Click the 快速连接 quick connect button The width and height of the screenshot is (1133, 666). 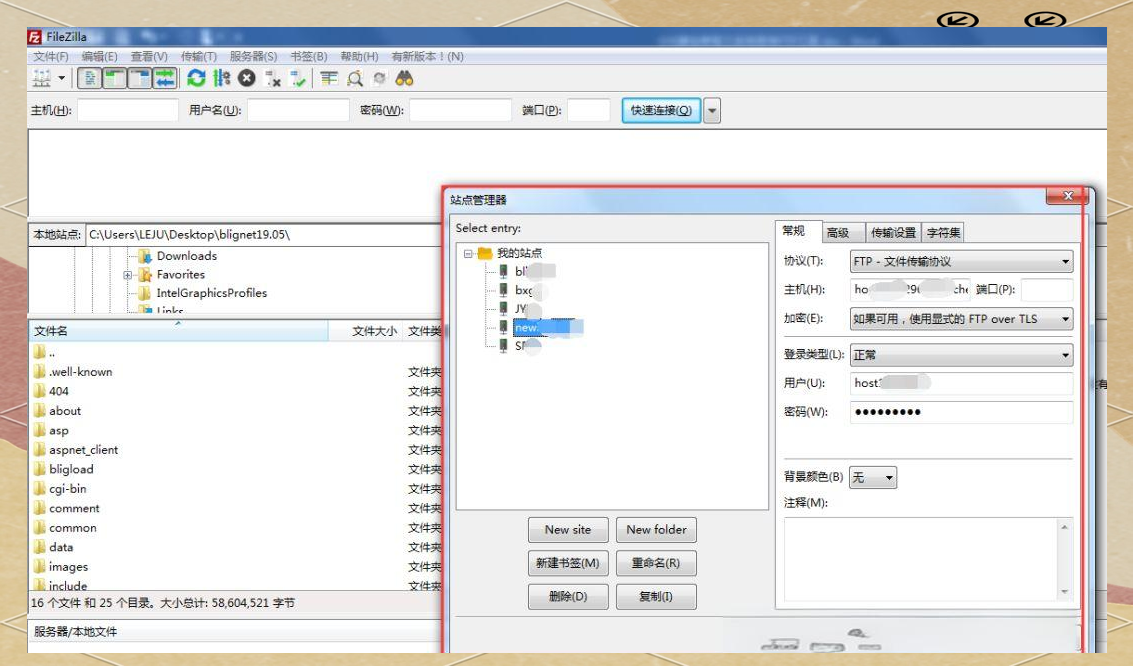660,110
